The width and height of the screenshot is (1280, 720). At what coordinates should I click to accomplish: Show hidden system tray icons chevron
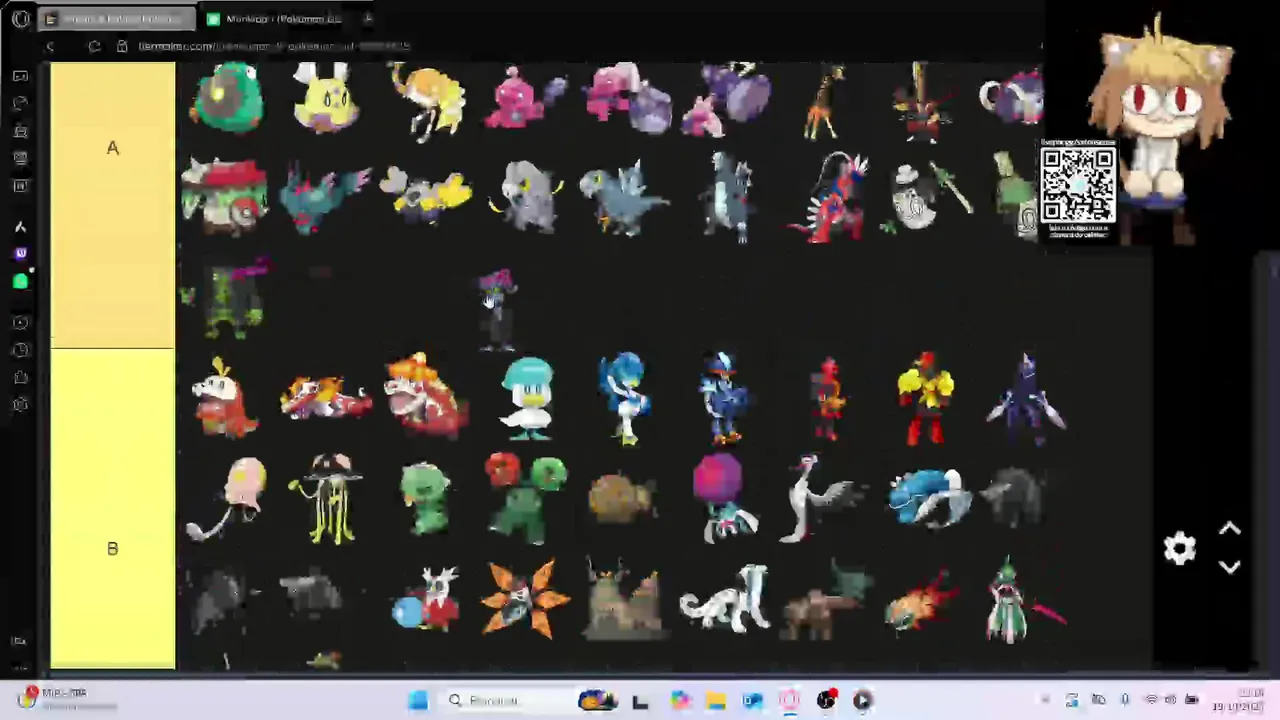click(1046, 700)
